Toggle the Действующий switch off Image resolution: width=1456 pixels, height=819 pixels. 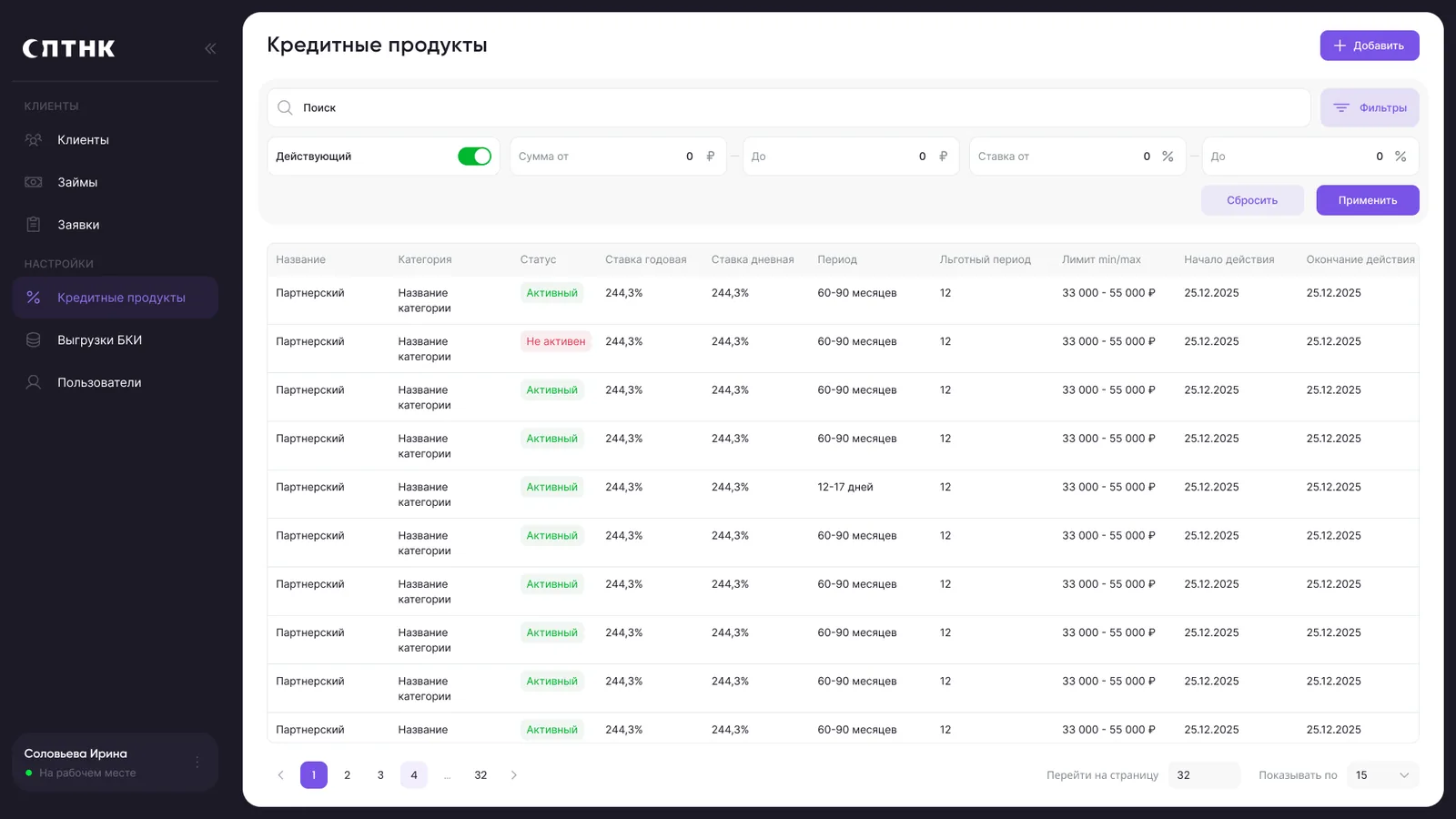click(x=474, y=157)
